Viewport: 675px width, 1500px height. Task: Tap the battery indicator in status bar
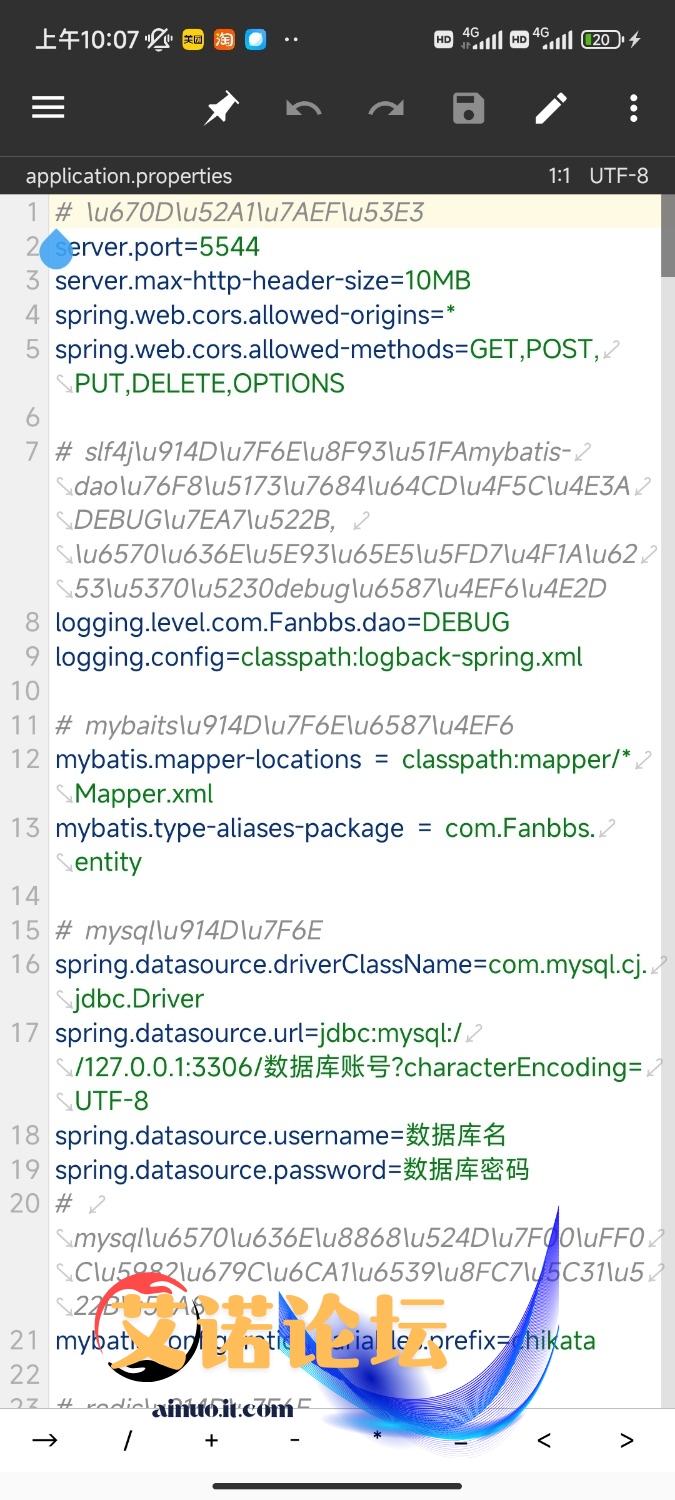604,40
